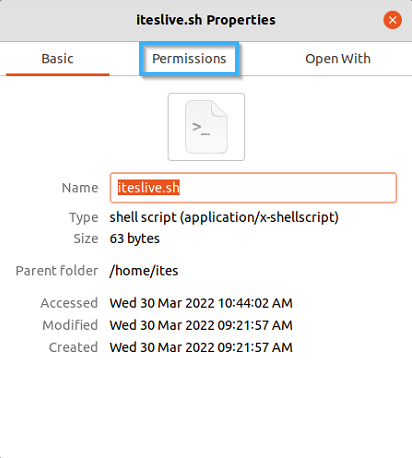
Task: Click the Name field label
Action: [x=80, y=188]
